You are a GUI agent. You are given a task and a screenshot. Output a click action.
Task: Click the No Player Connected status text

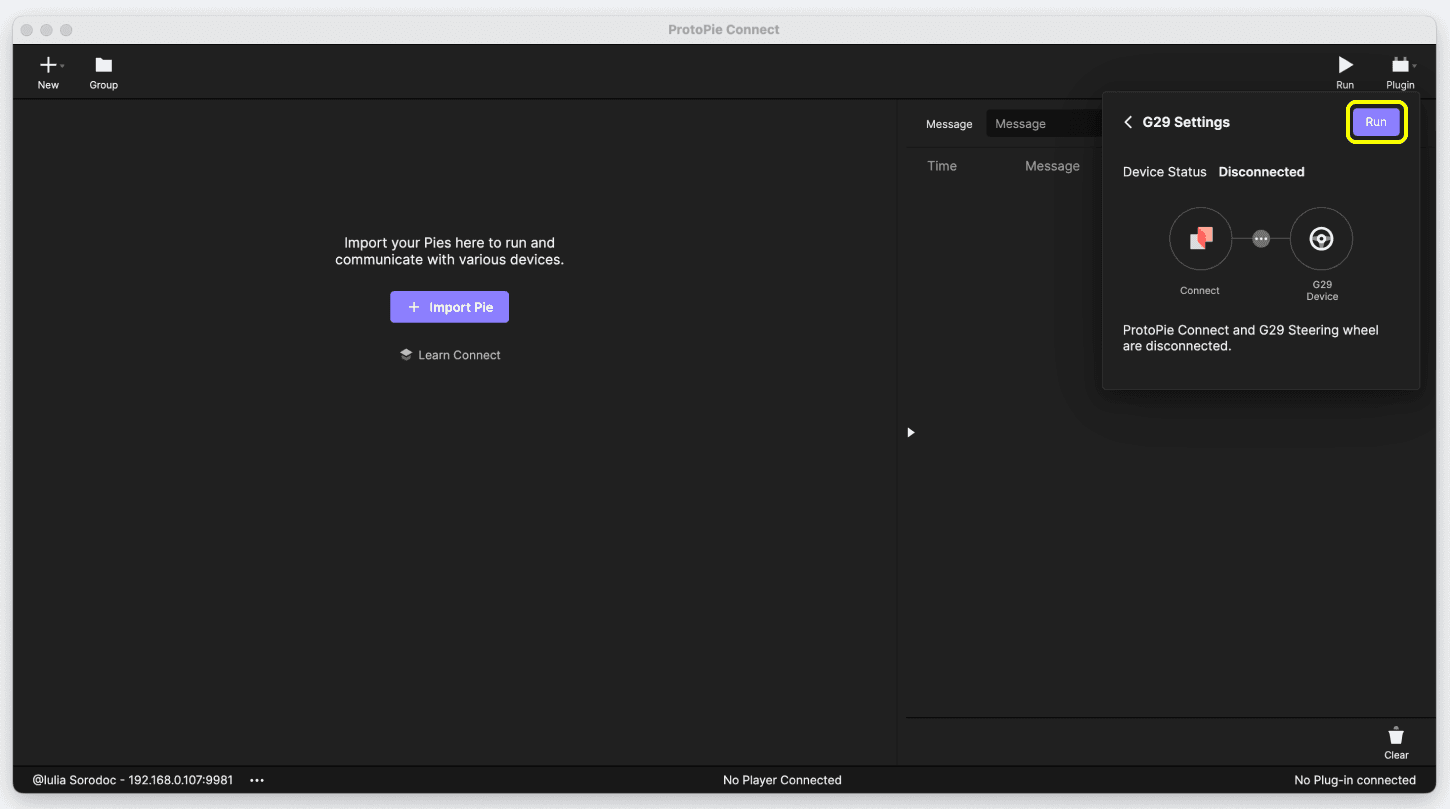[782, 779]
